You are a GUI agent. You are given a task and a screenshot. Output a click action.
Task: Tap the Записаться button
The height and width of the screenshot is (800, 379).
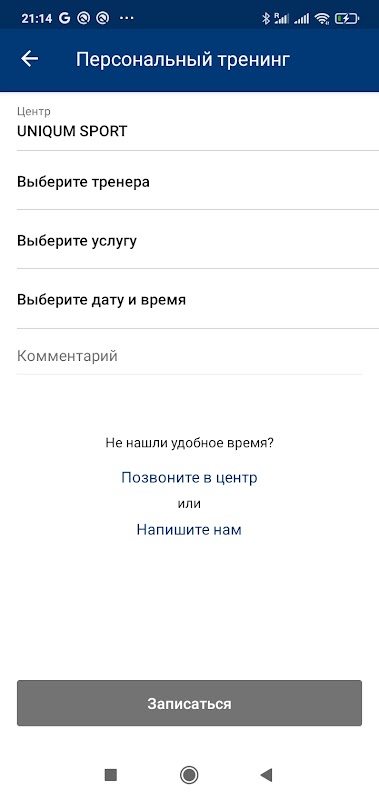(x=189, y=703)
